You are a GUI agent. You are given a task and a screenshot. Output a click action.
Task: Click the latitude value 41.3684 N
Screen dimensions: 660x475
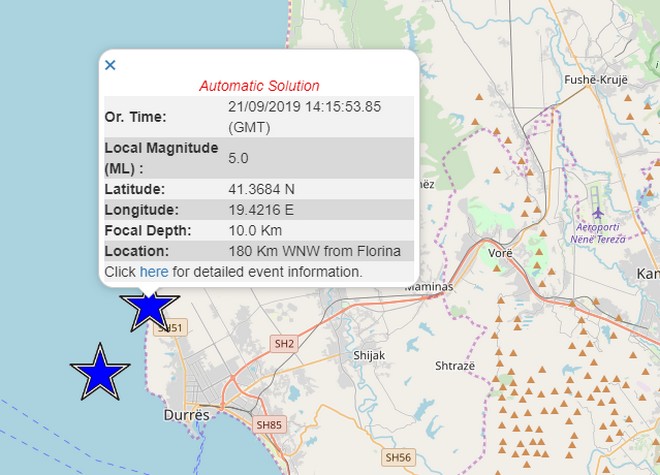pos(262,188)
